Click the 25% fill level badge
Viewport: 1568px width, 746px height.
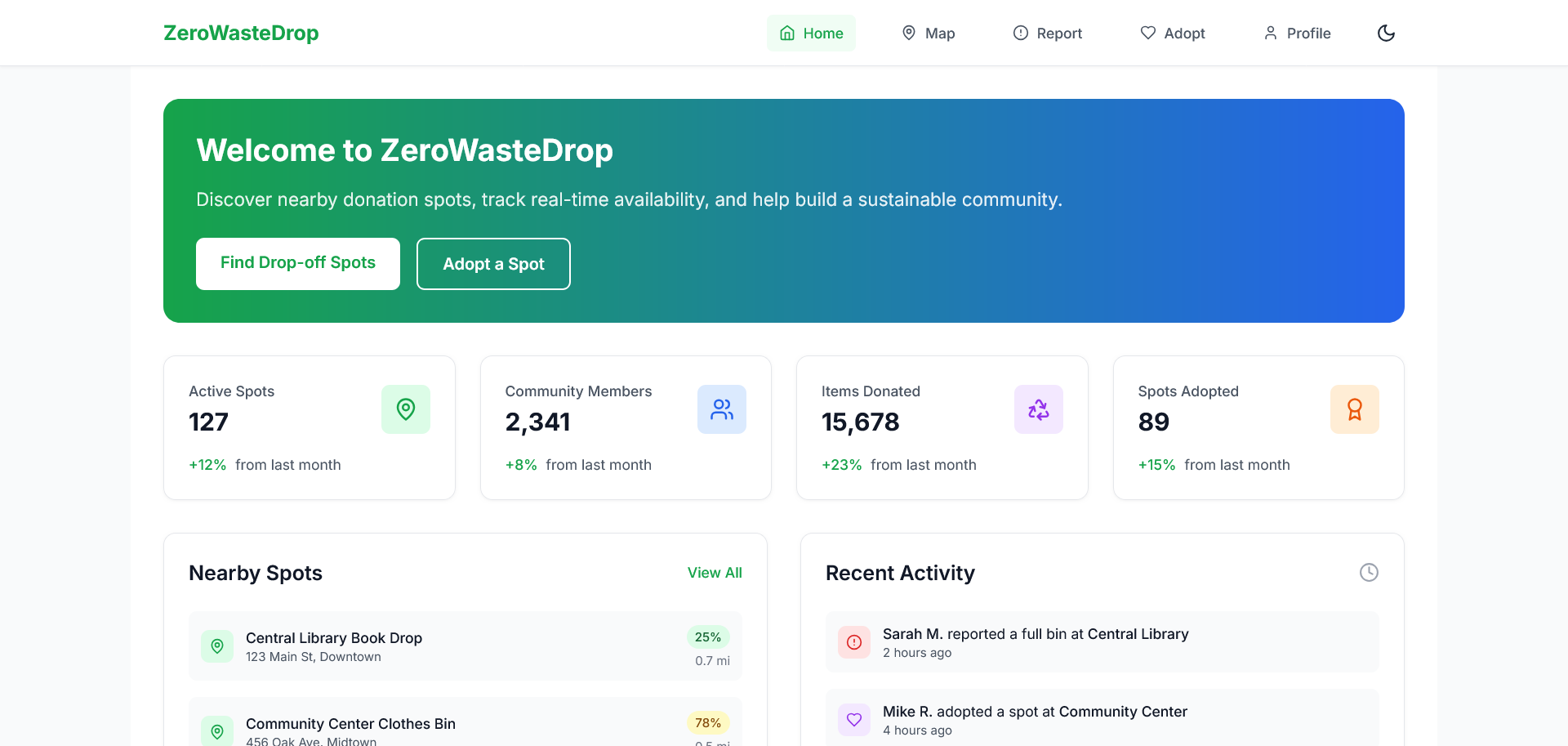[x=708, y=637]
